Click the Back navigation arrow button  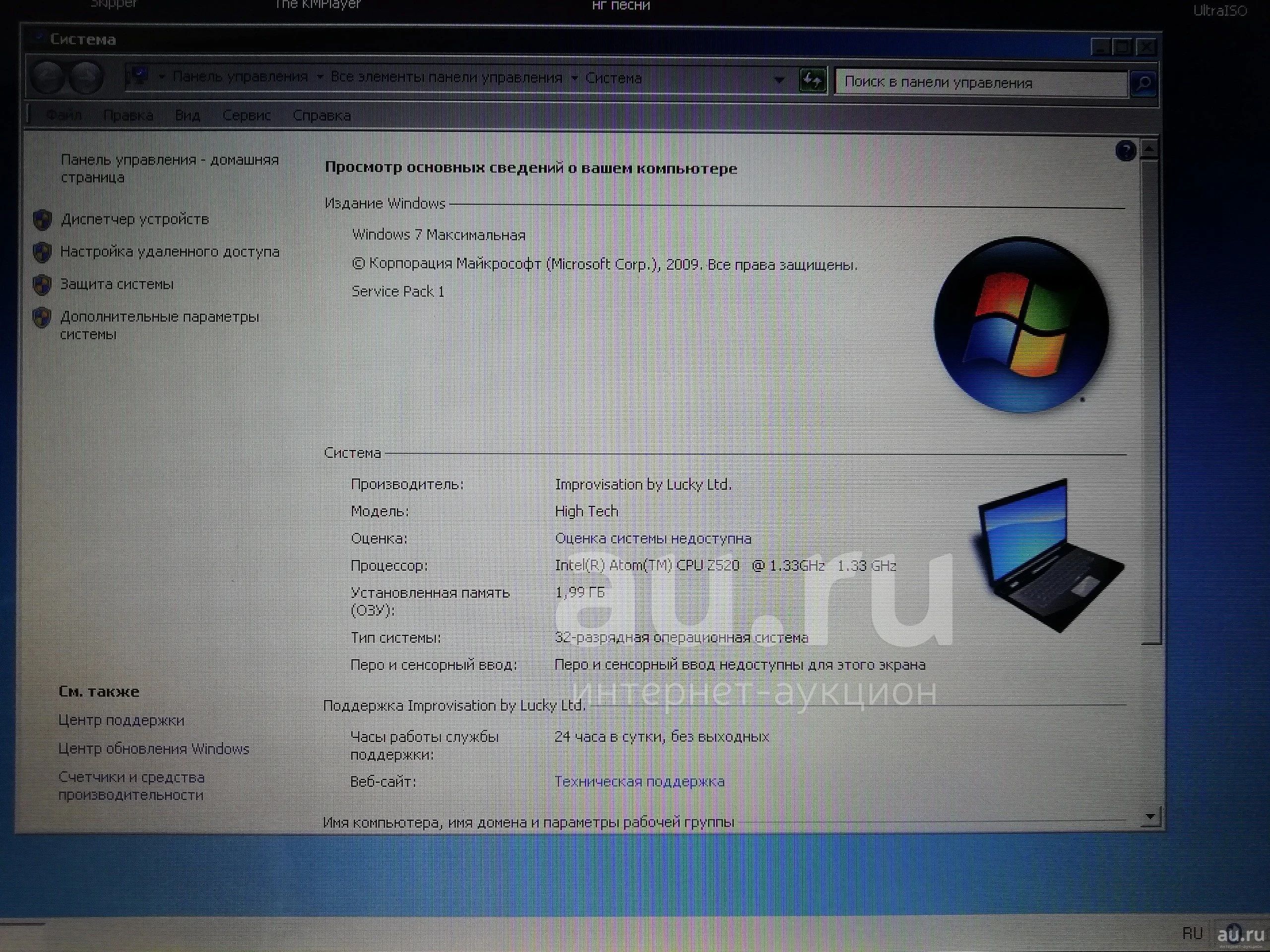[x=47, y=77]
